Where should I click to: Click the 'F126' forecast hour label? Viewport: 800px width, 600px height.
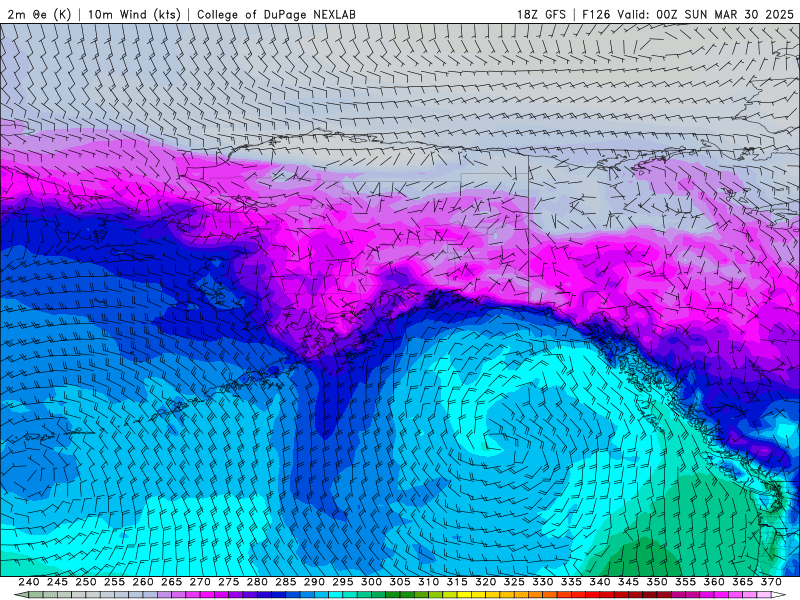(596, 14)
